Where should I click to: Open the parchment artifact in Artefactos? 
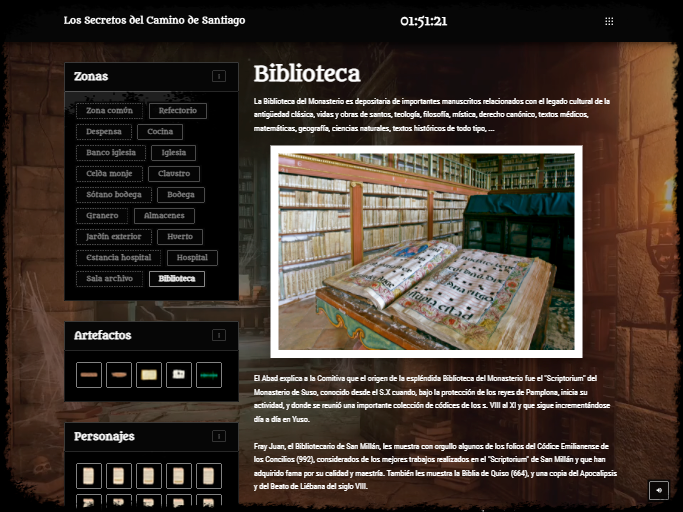coord(149,375)
